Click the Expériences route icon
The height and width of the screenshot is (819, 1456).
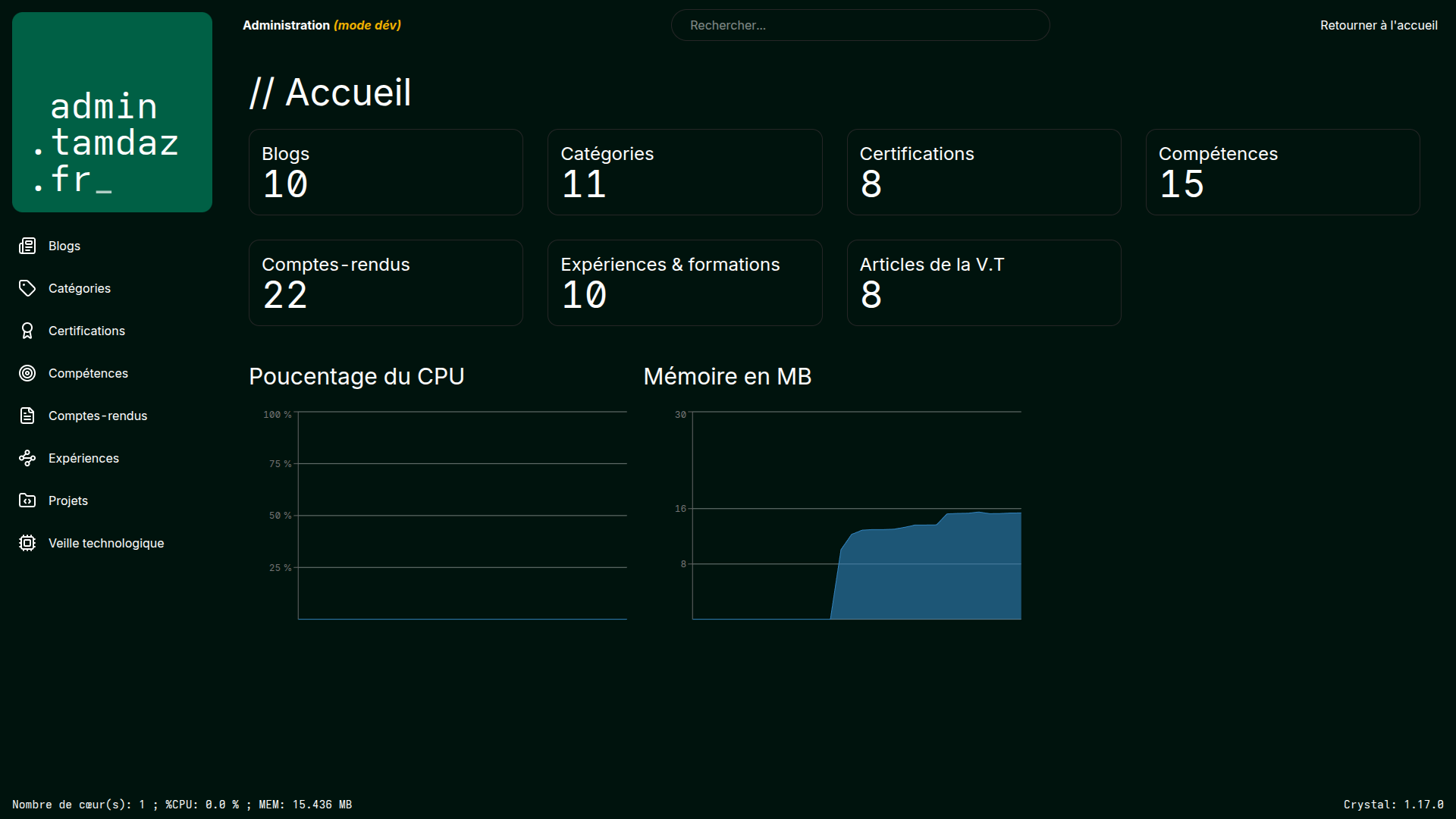[27, 458]
